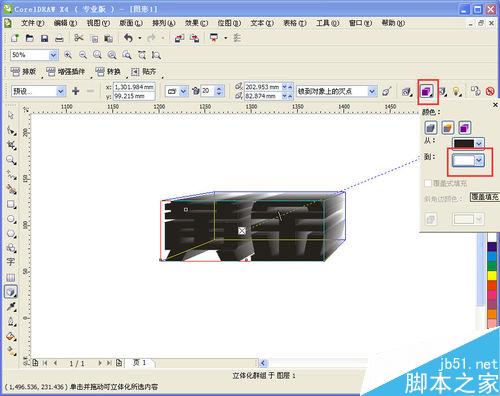The height and width of the screenshot is (396, 500).
Task: Pick the navy blue swatch in the palette
Action: [x=492, y=247]
